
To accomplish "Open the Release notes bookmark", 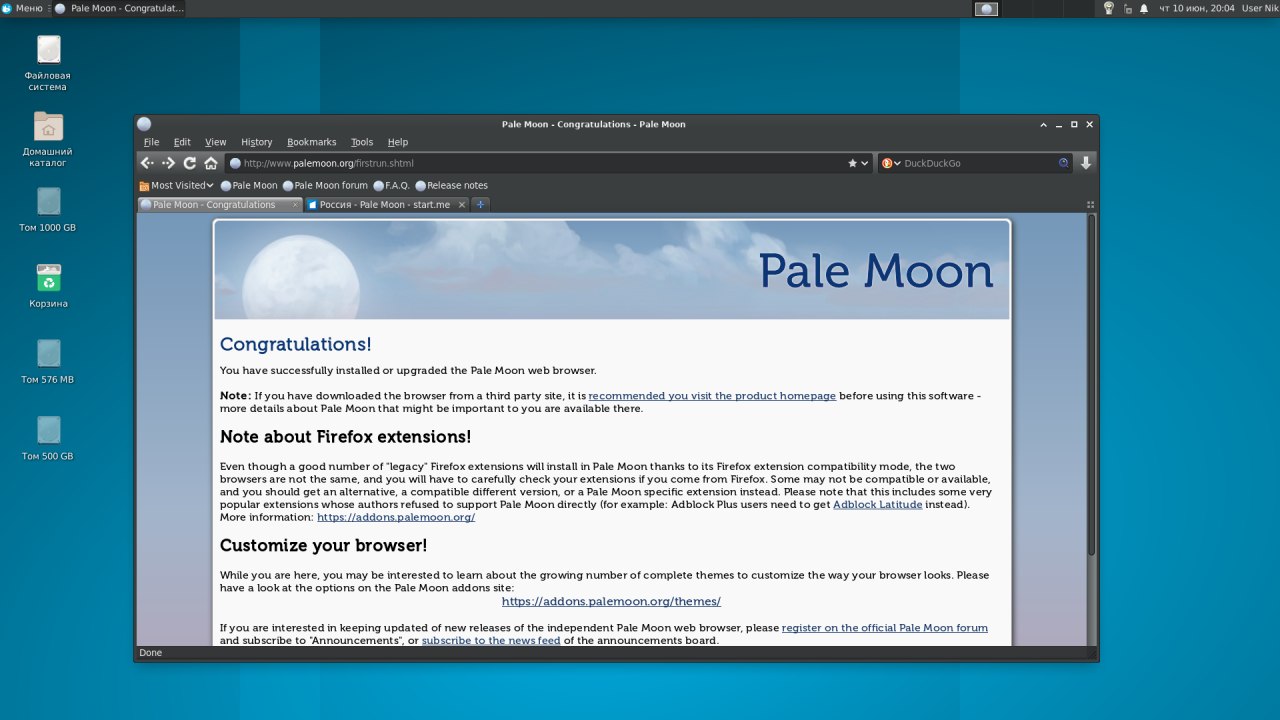I will pos(451,185).
